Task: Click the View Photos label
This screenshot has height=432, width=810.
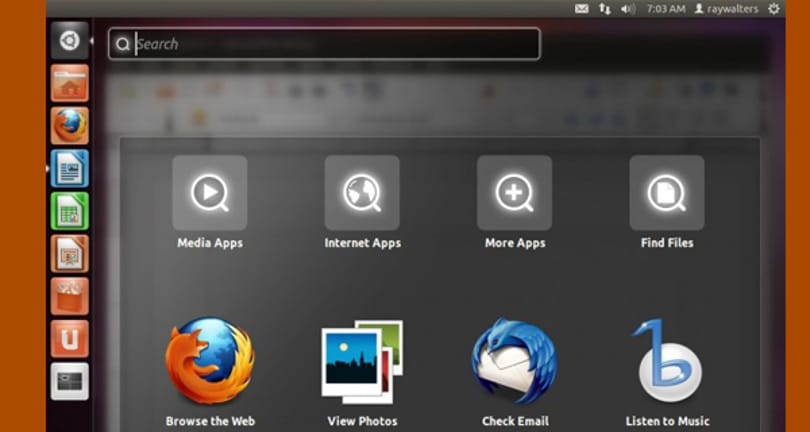Action: (362, 421)
